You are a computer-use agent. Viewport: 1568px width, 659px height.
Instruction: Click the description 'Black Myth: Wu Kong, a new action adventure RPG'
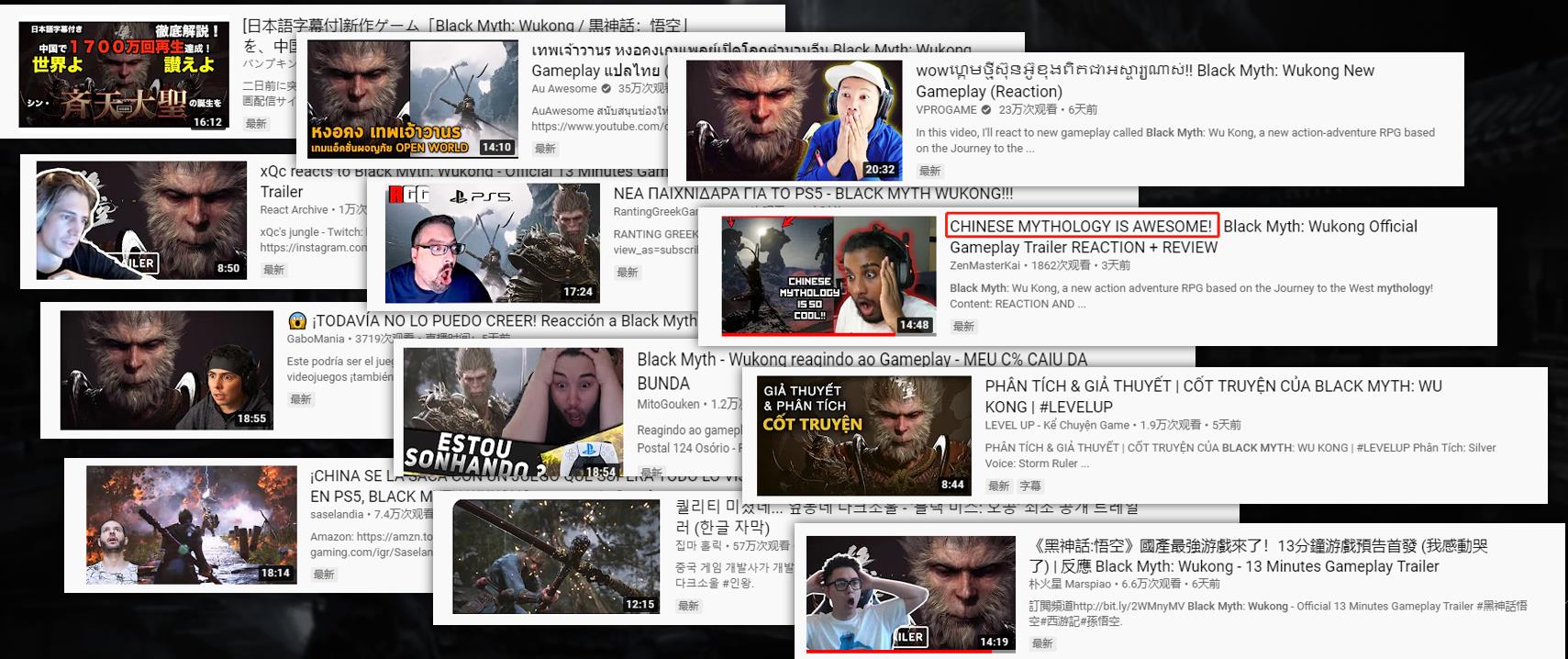1191,296
